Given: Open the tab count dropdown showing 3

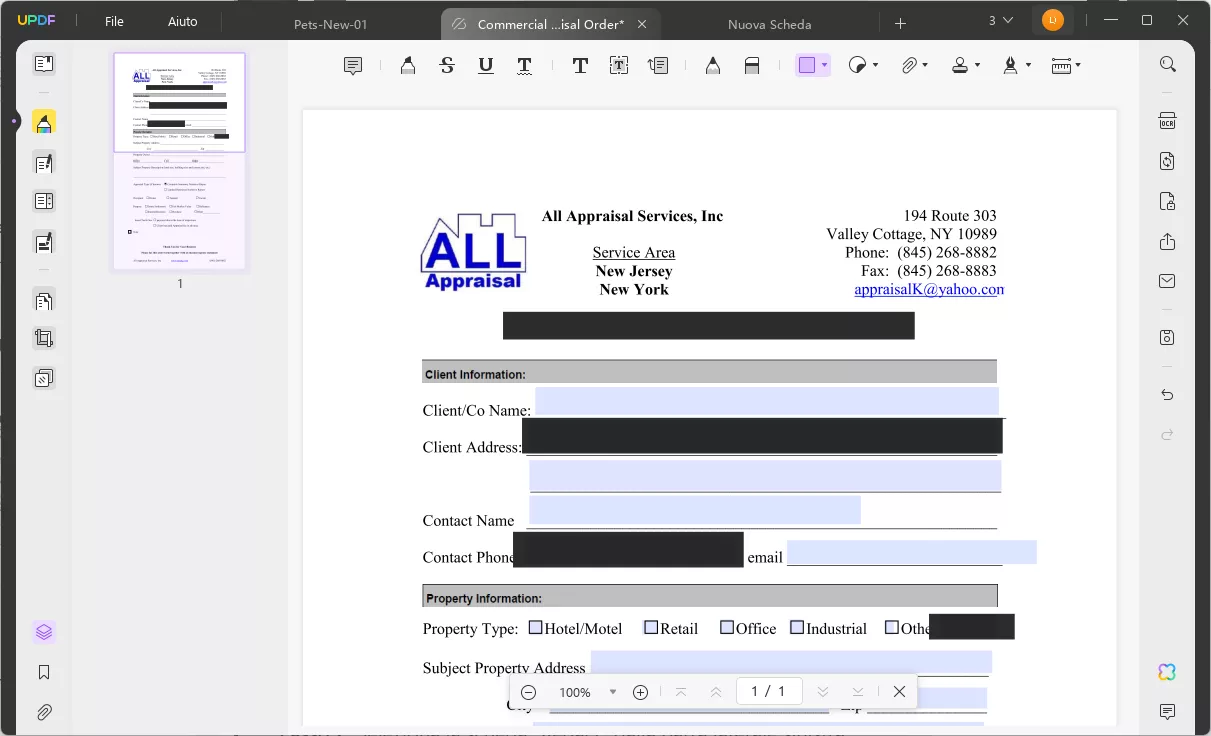Looking at the screenshot, I should [1000, 21].
